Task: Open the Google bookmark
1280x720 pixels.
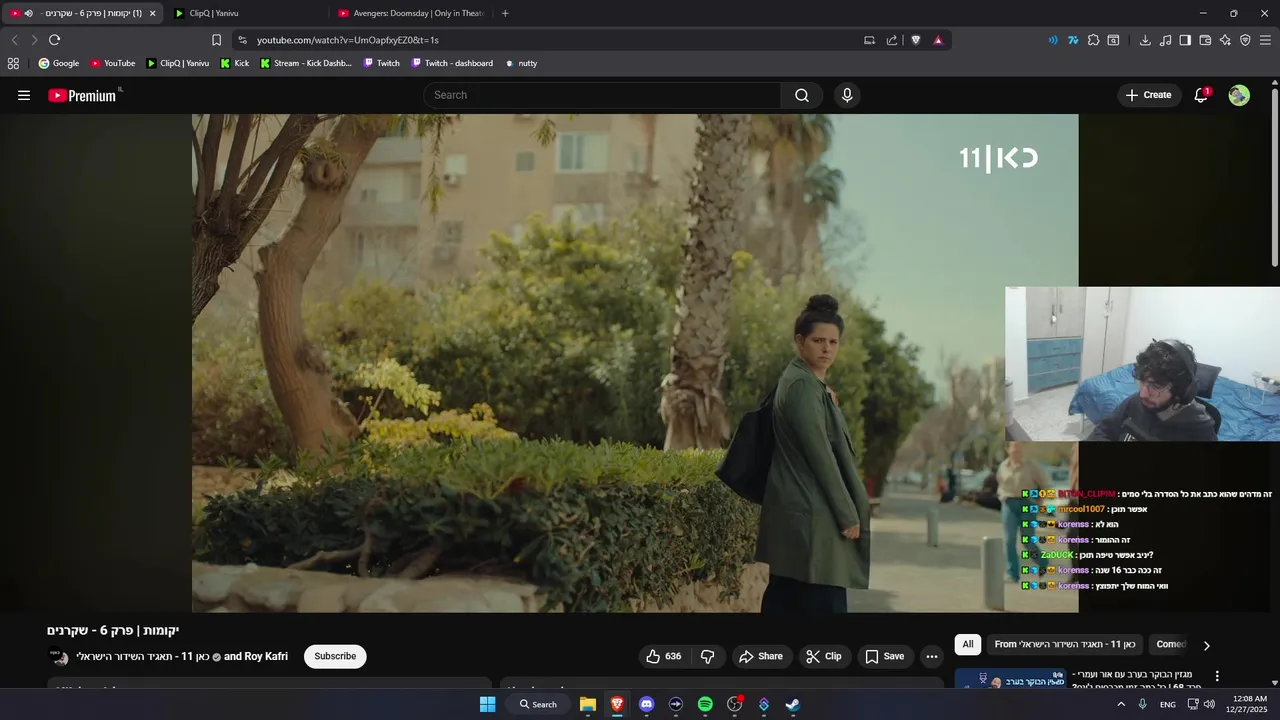Action: (x=58, y=63)
